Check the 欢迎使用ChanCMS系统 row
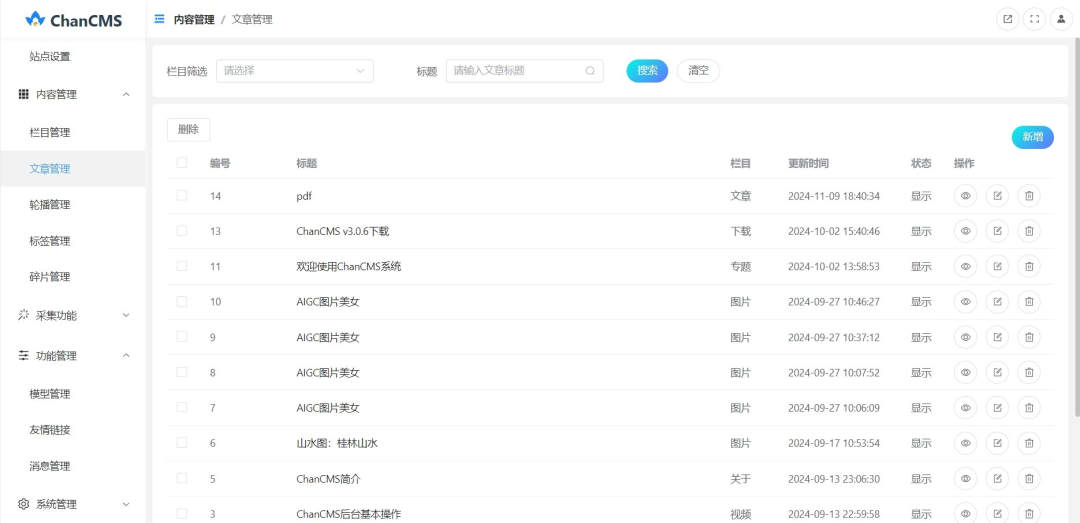The width and height of the screenshot is (1080, 523). point(182,265)
